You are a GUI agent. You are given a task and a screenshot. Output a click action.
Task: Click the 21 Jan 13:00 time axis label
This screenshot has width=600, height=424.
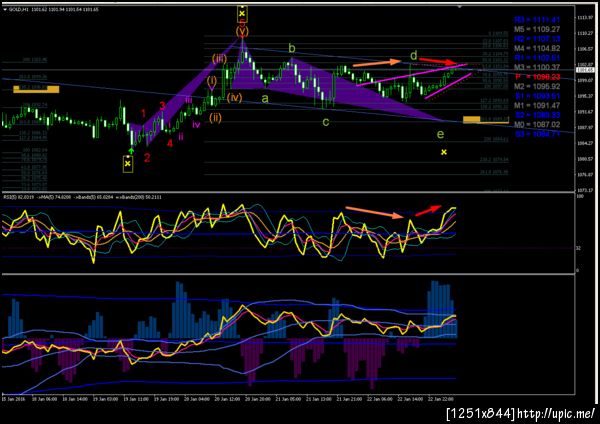pyautogui.click(x=318, y=399)
